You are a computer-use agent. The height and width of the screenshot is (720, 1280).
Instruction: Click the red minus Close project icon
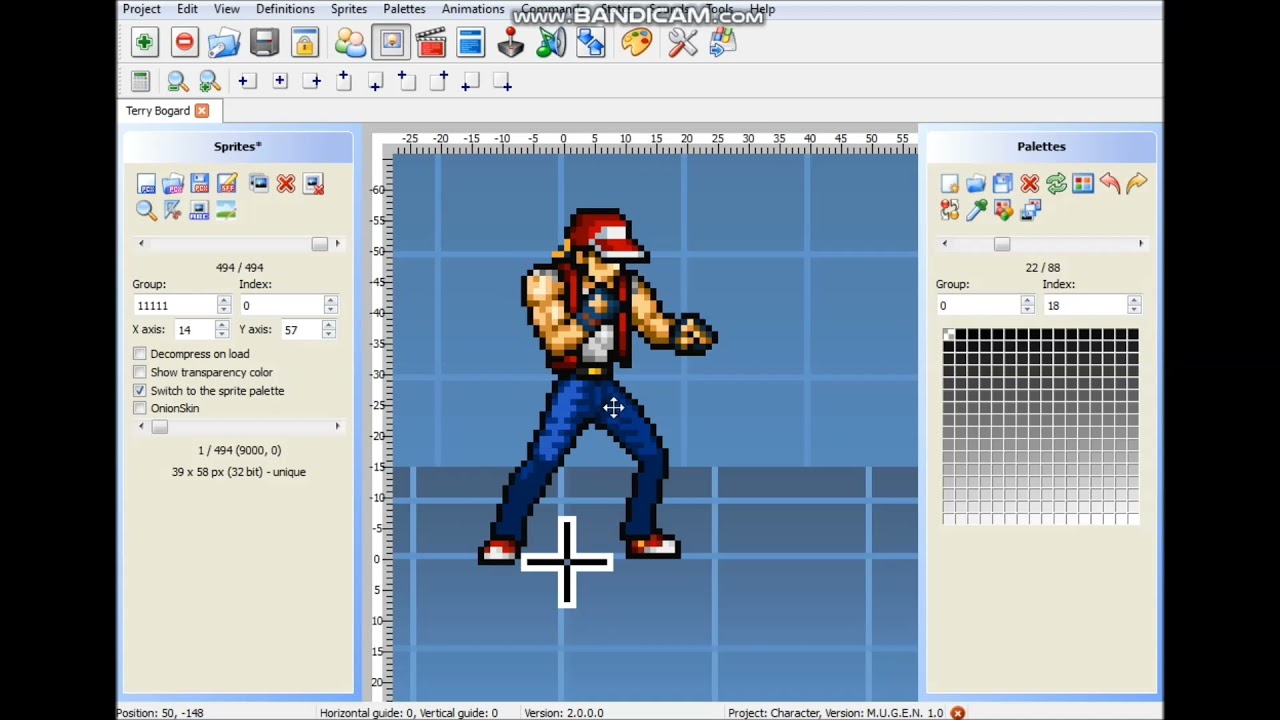click(184, 42)
